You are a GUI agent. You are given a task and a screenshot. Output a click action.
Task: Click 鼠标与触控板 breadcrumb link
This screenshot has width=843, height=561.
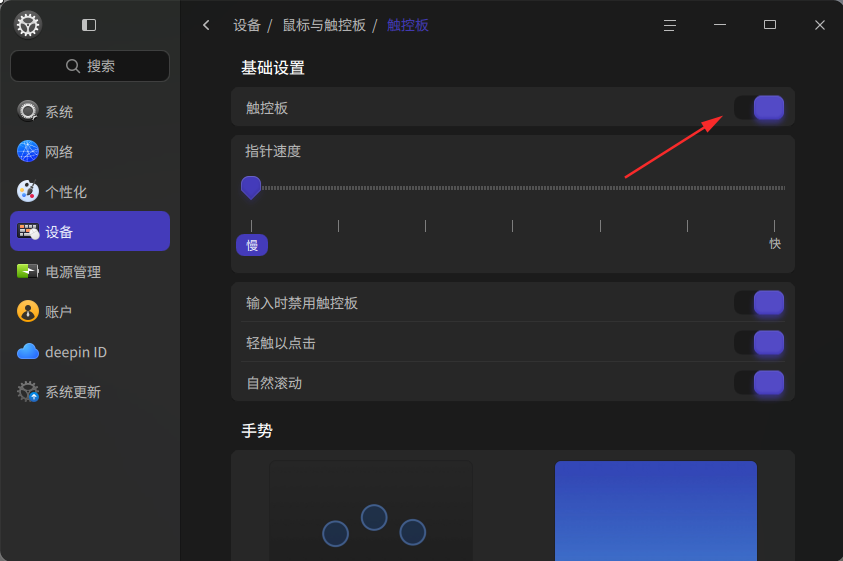324,25
